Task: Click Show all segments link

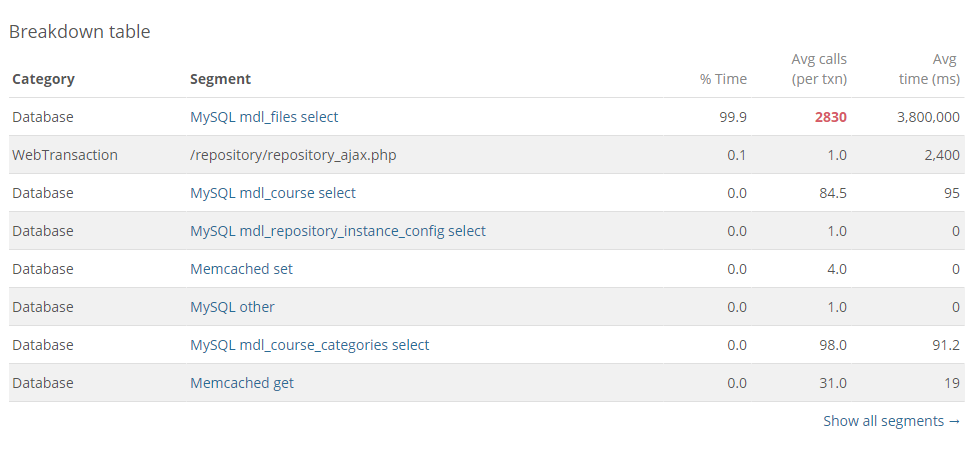Action: click(x=892, y=421)
